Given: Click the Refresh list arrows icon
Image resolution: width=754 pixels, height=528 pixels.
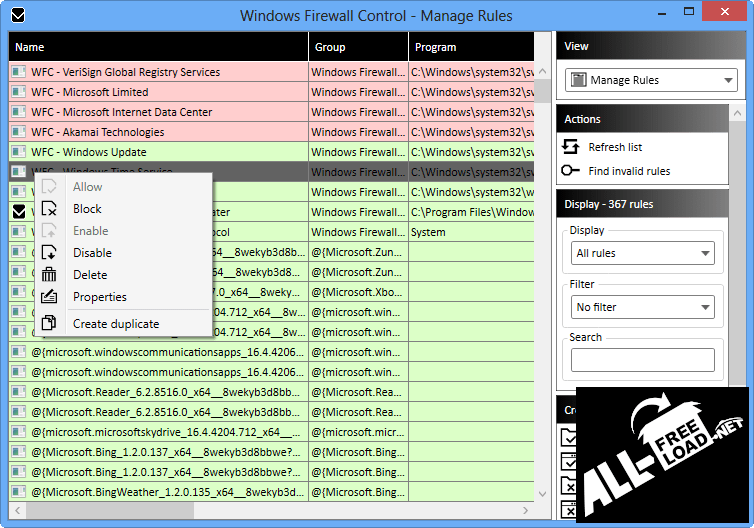Looking at the screenshot, I should (571, 147).
